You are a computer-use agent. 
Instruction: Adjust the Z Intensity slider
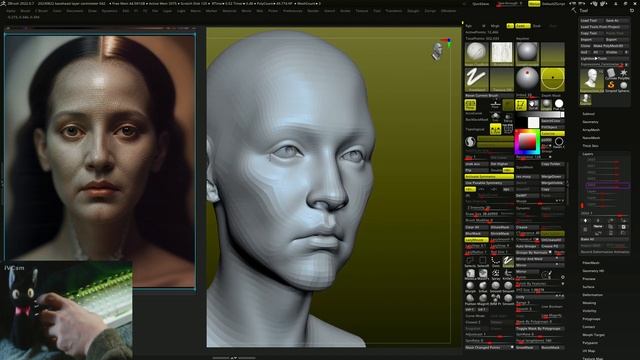pos(489,208)
